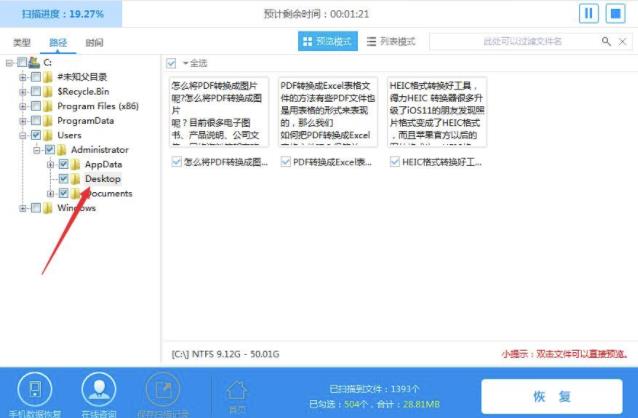638x418 pixels.
Task: Click the #未知父目录 folder icon
Action: pos(48,77)
